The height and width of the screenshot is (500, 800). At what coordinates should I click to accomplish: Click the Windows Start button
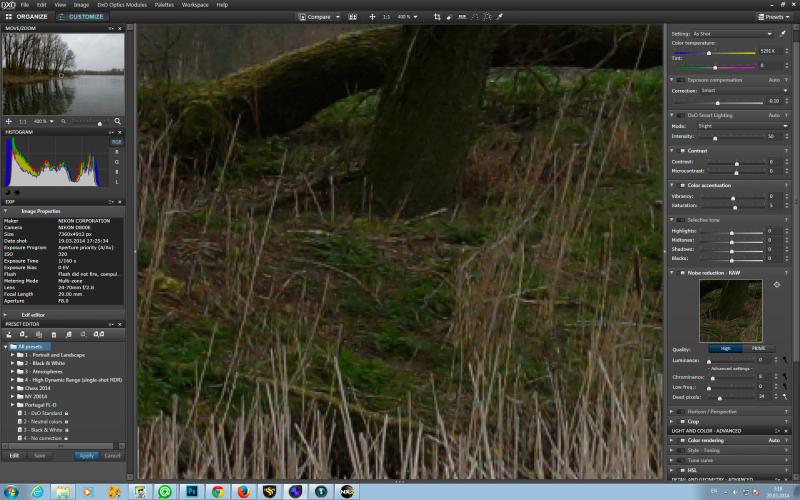click(x=11, y=492)
